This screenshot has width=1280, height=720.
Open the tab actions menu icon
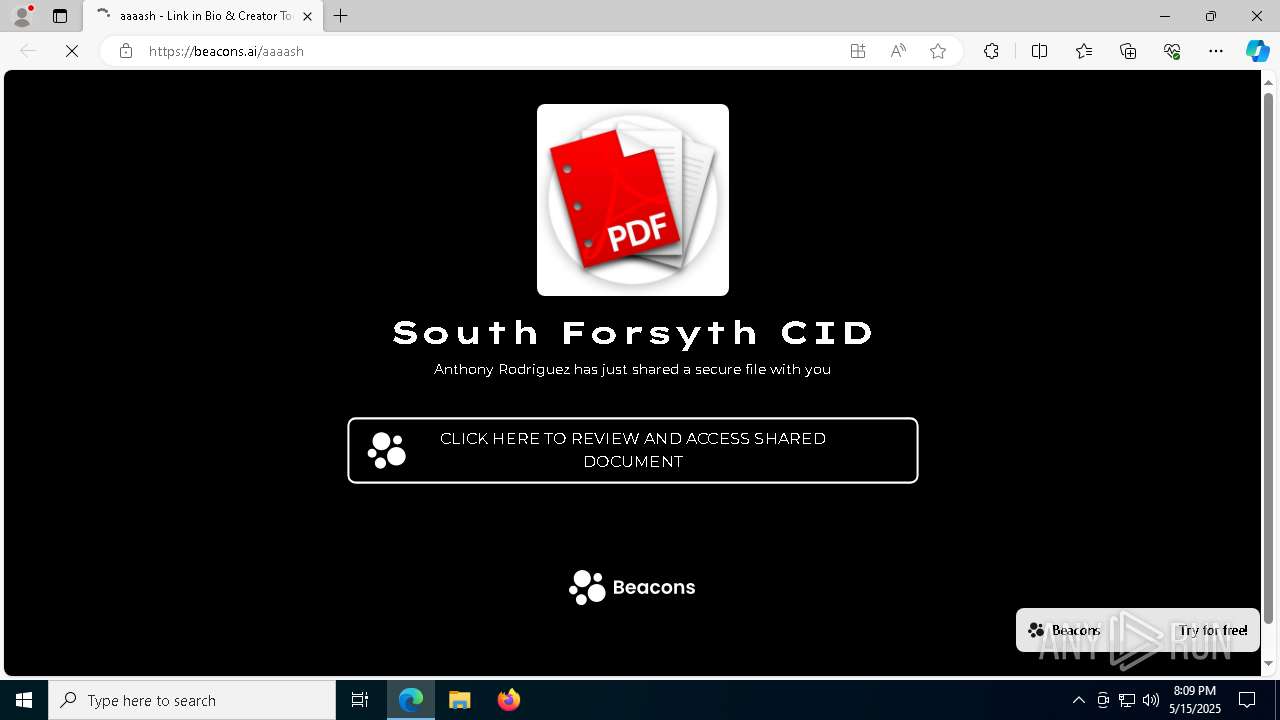60,16
